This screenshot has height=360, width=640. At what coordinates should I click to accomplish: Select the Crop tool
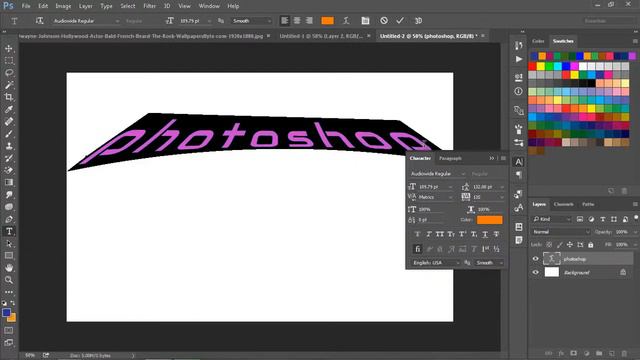pos(9,97)
